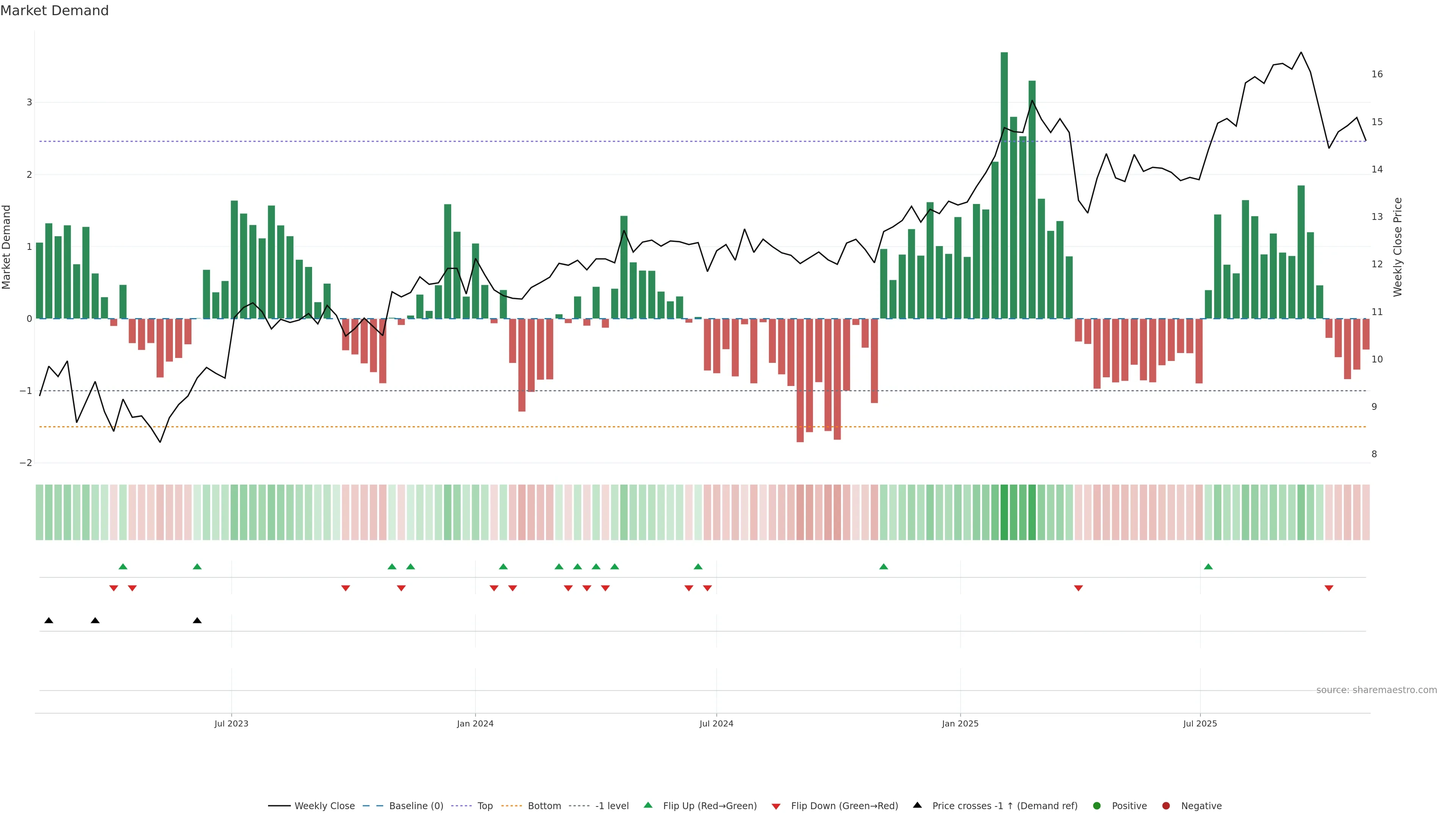Screen dimensions: 1456x819
Task: Click the Jul 2023 x-axis label
Action: tap(231, 723)
